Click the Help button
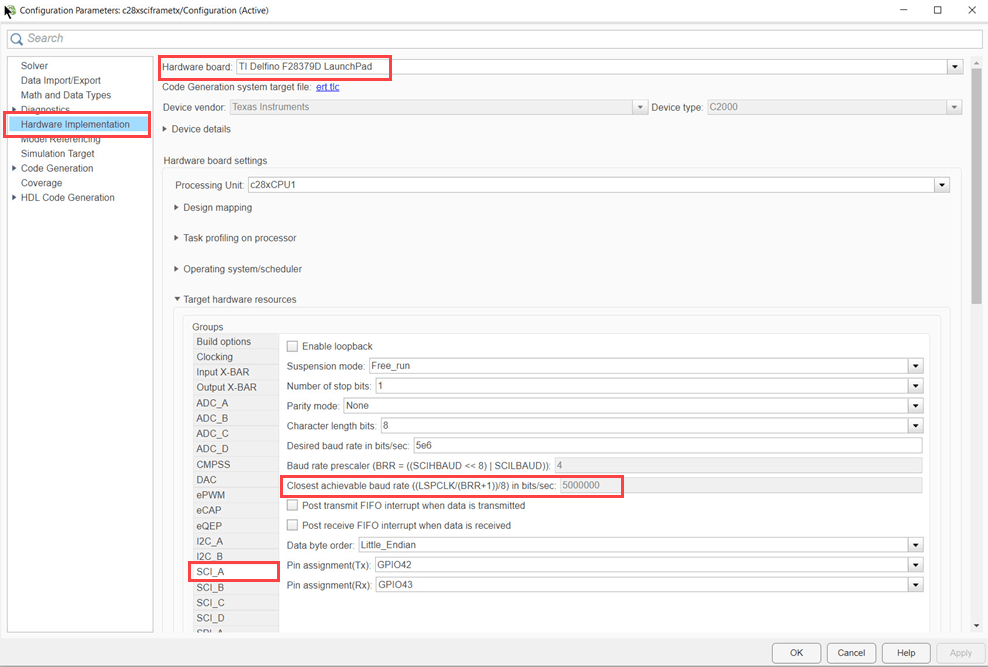 click(906, 653)
